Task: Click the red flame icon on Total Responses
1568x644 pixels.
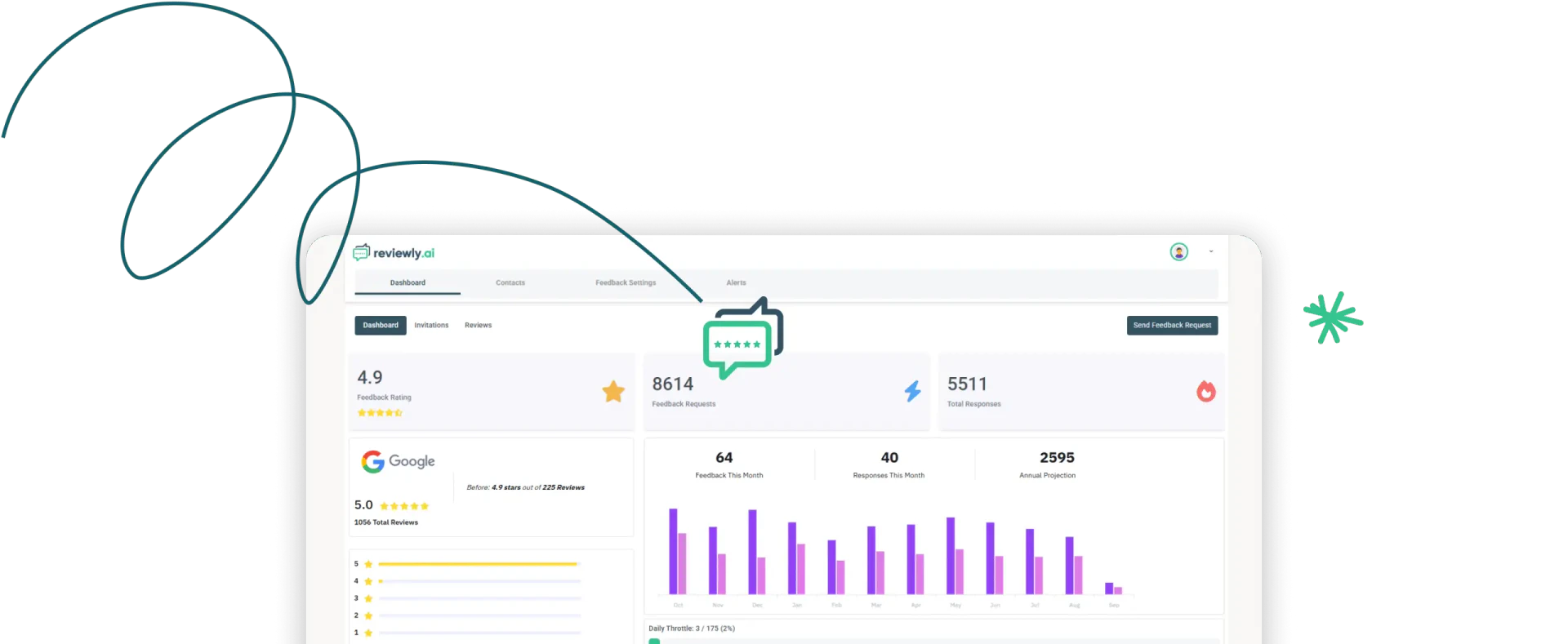Action: (1206, 391)
